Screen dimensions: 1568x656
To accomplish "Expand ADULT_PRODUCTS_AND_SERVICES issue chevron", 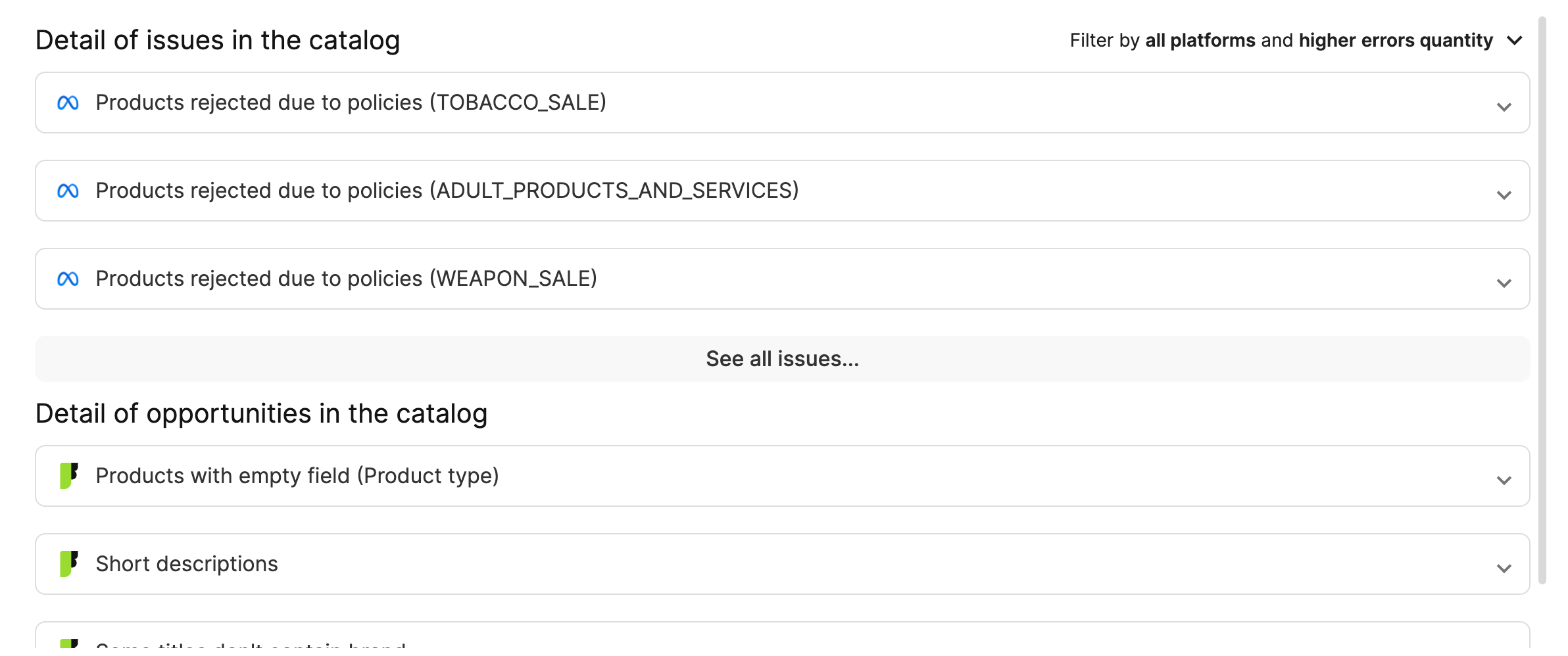I will pos(1504,195).
